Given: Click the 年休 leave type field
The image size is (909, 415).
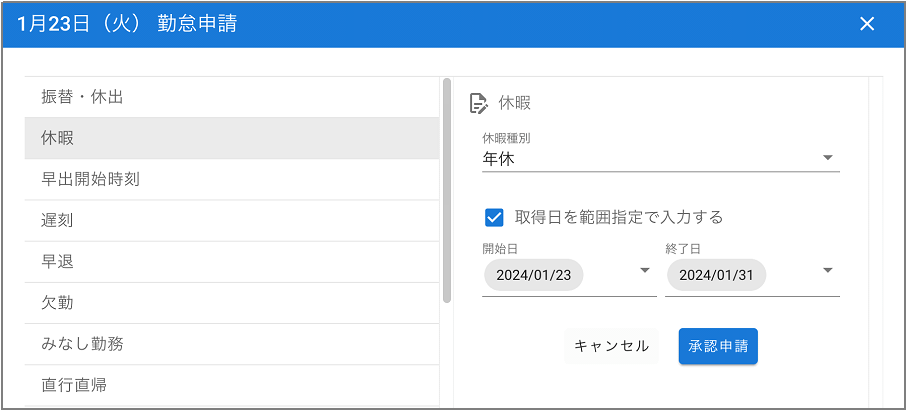Looking at the screenshot, I should (660, 159).
